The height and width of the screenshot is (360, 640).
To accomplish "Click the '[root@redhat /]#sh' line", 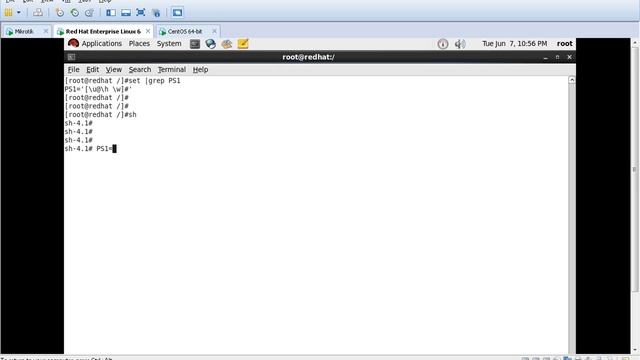I will (x=100, y=115).
